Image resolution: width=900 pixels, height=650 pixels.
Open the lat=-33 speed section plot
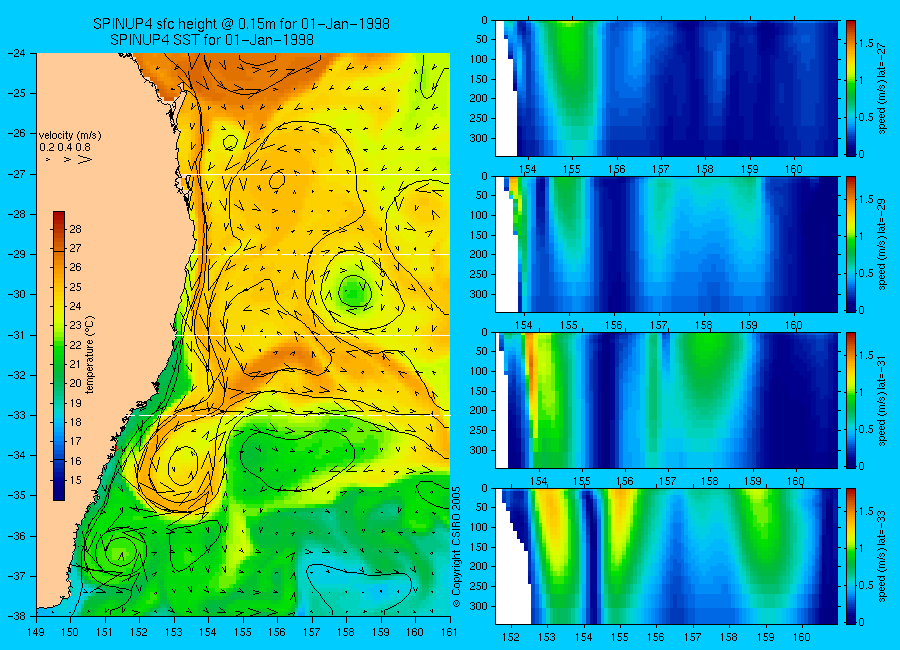point(666,556)
